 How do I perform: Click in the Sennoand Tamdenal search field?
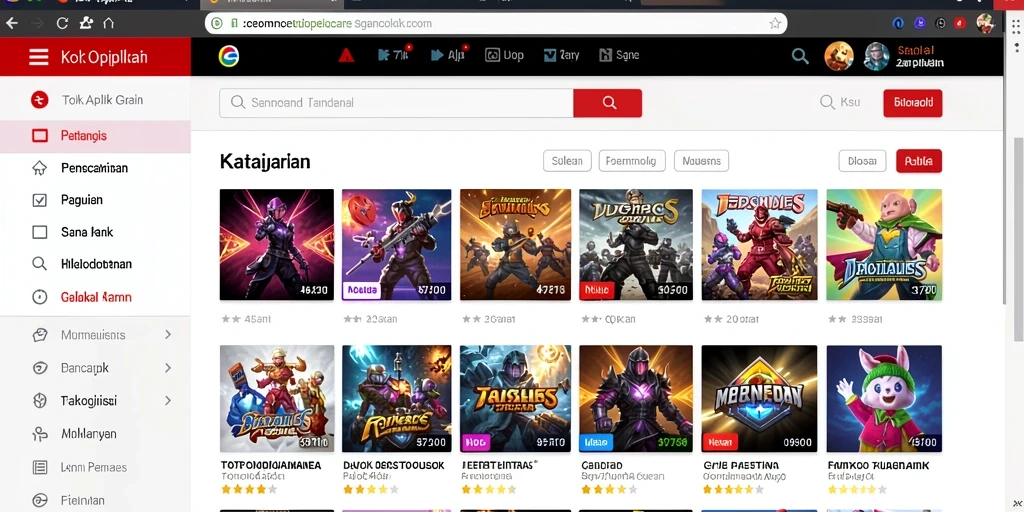pyautogui.click(x=396, y=103)
